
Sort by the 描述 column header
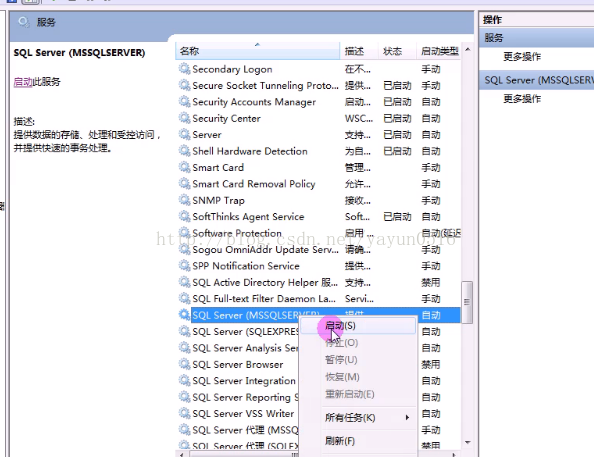tap(359, 51)
